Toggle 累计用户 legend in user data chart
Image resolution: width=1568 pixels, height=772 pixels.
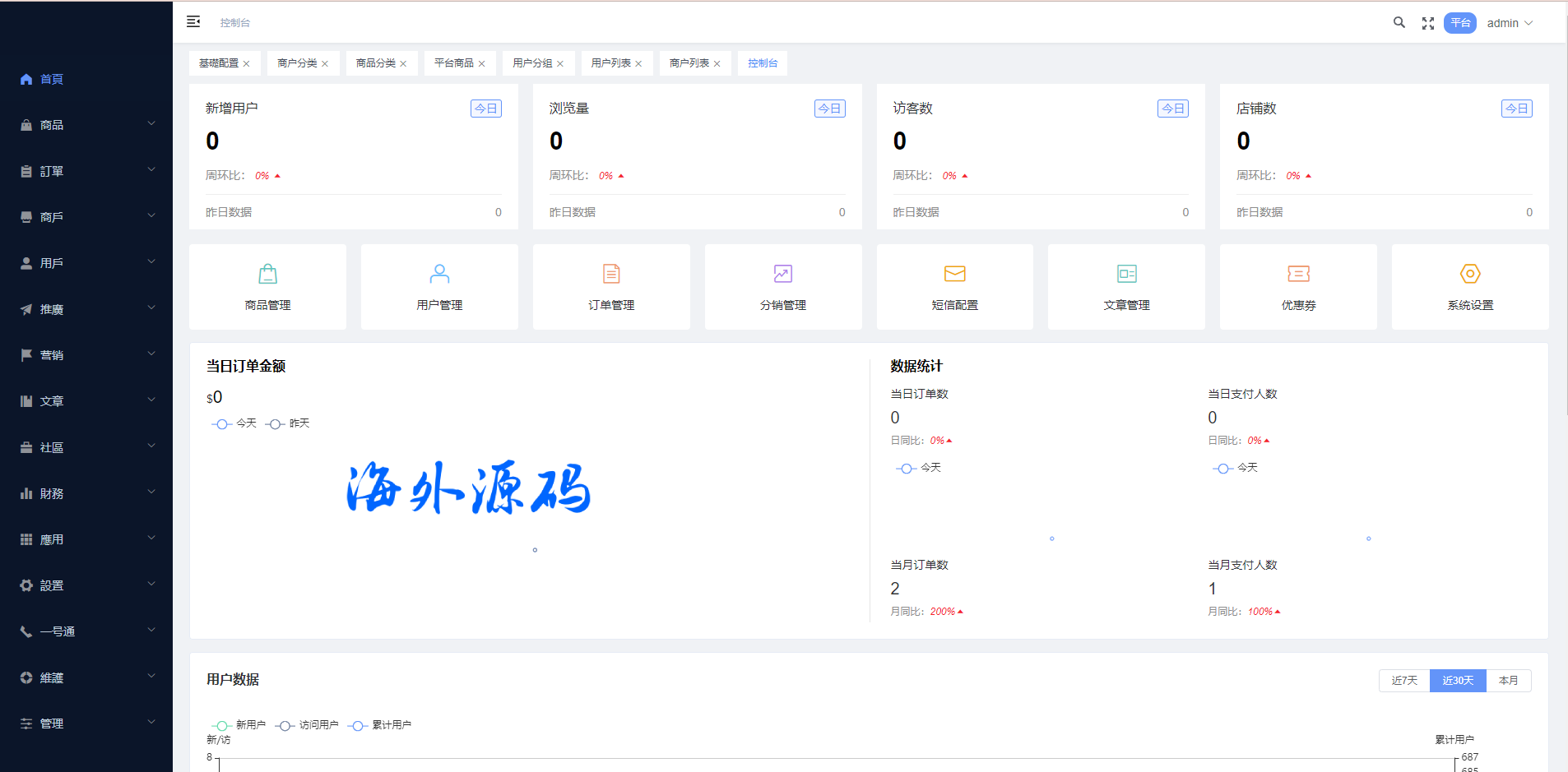(380, 725)
